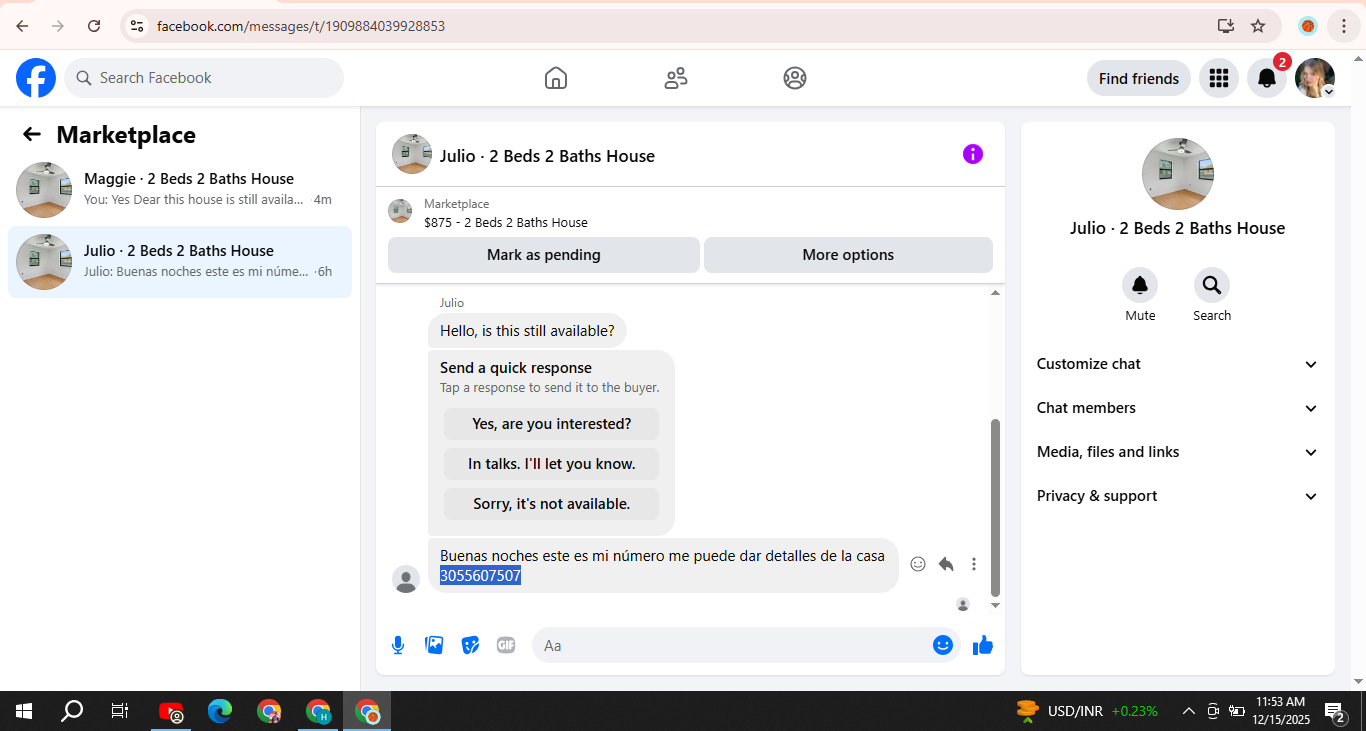Go to the Home feed icon

click(x=556, y=78)
